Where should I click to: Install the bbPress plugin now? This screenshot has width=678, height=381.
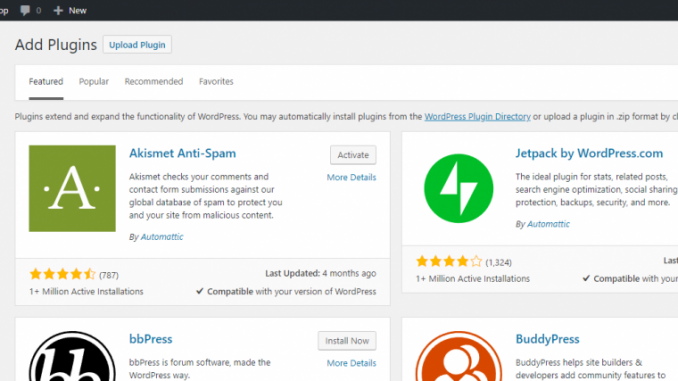347,341
